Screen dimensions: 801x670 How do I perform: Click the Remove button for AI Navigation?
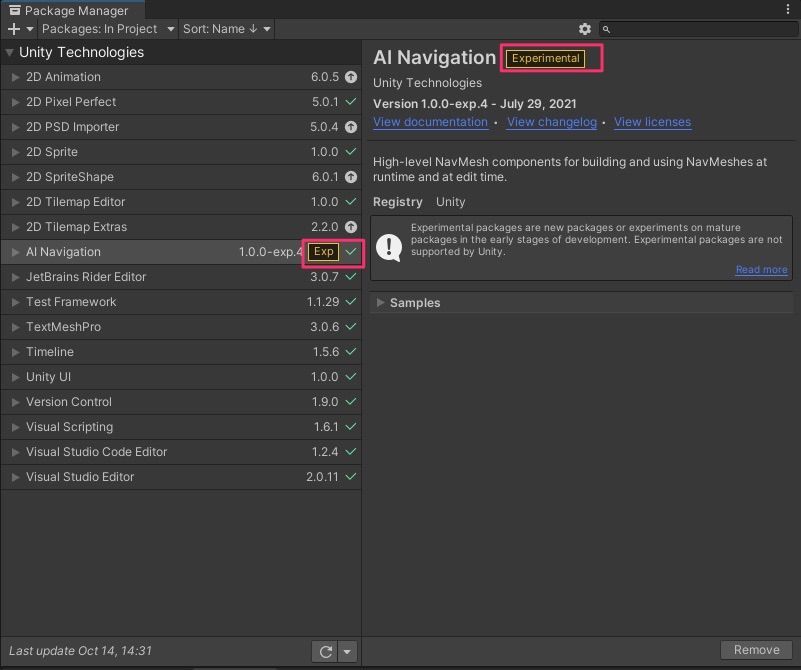pos(756,649)
